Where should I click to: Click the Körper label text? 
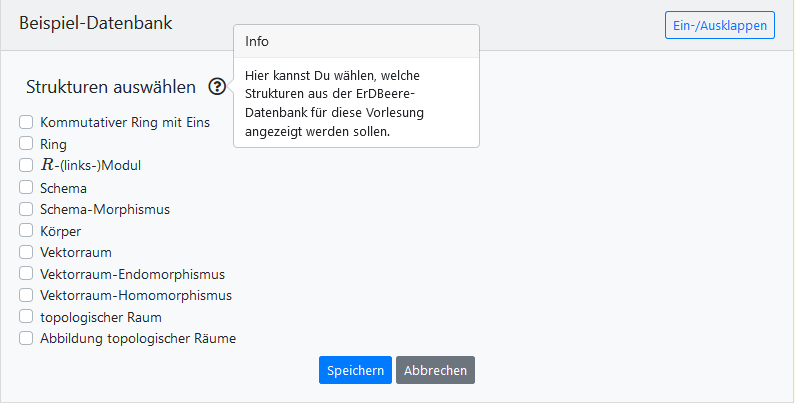(61, 231)
